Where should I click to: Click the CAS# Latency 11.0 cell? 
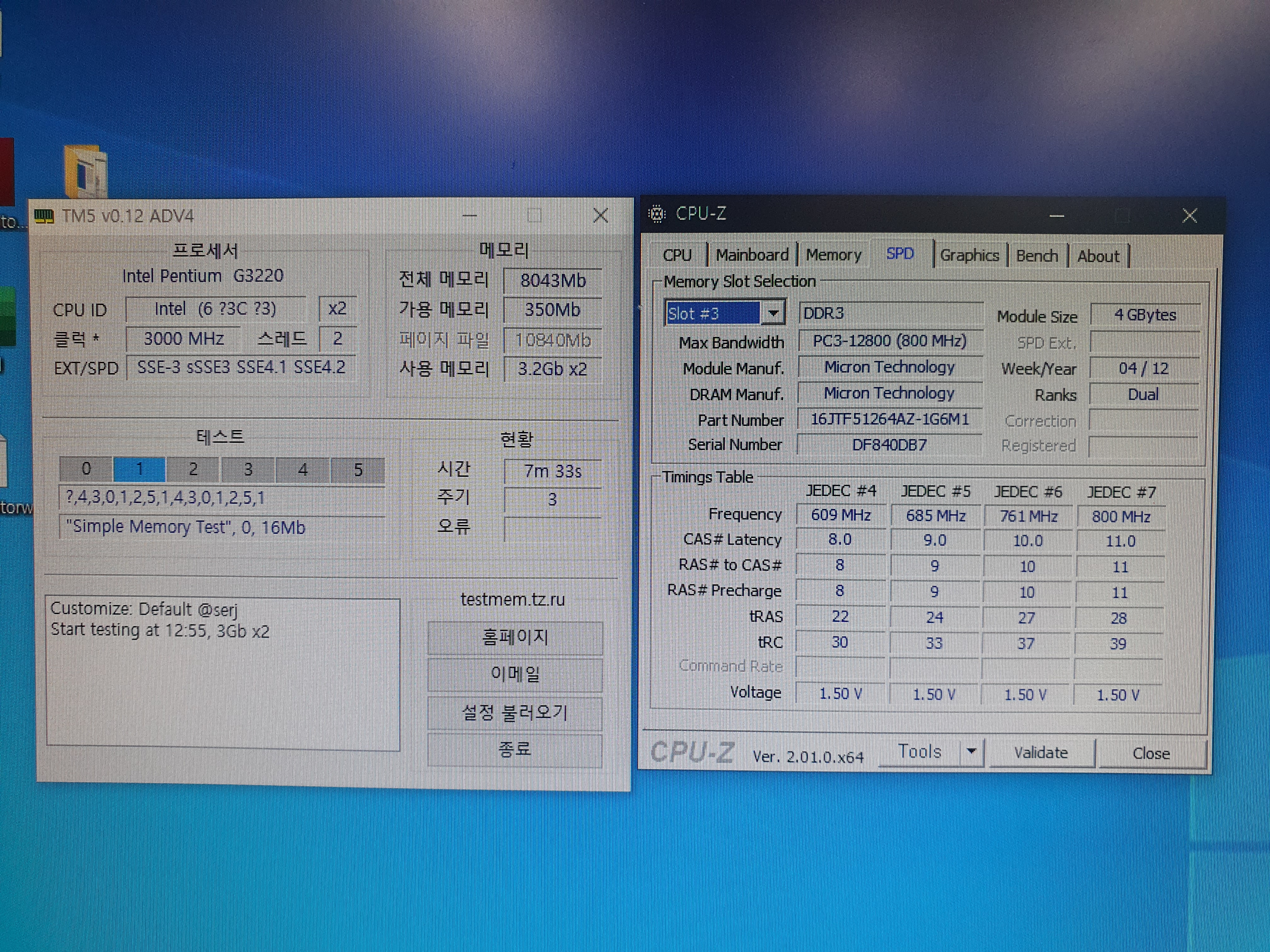point(1120,541)
